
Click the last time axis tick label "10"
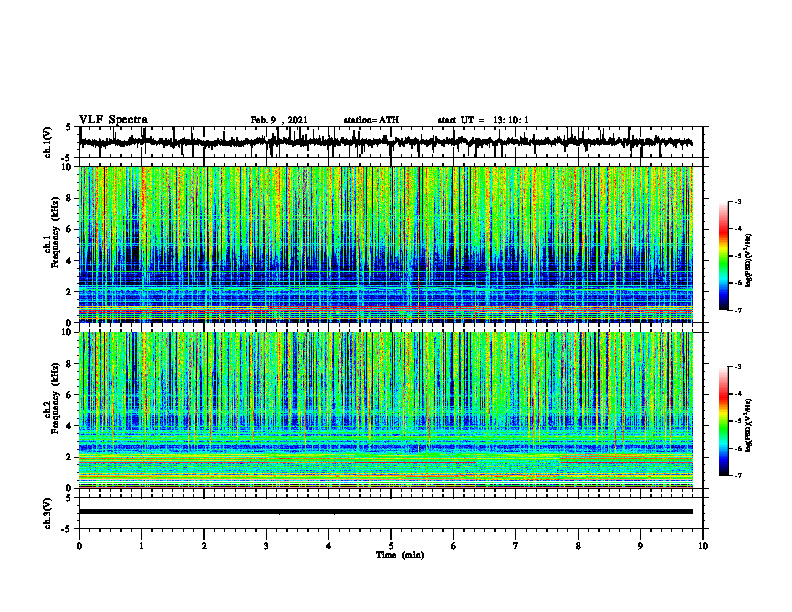703,546
